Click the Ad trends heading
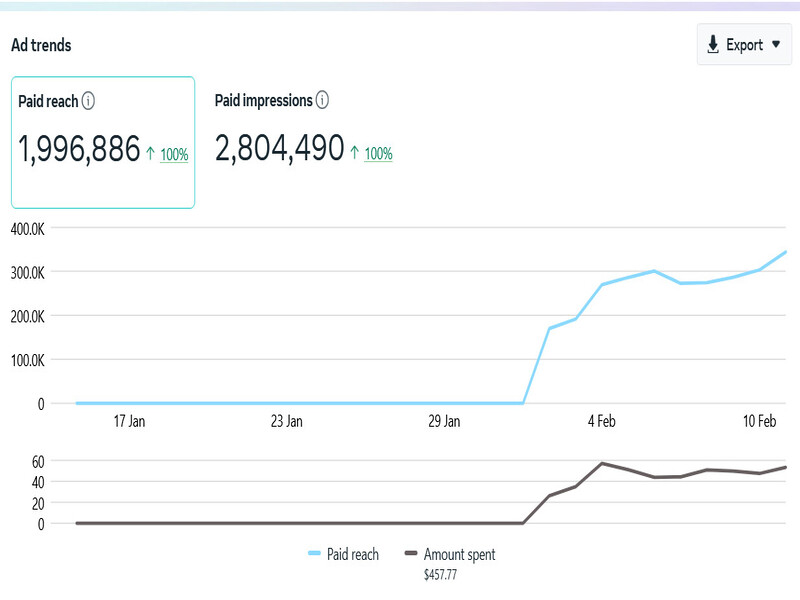The width and height of the screenshot is (800, 600). (40, 45)
